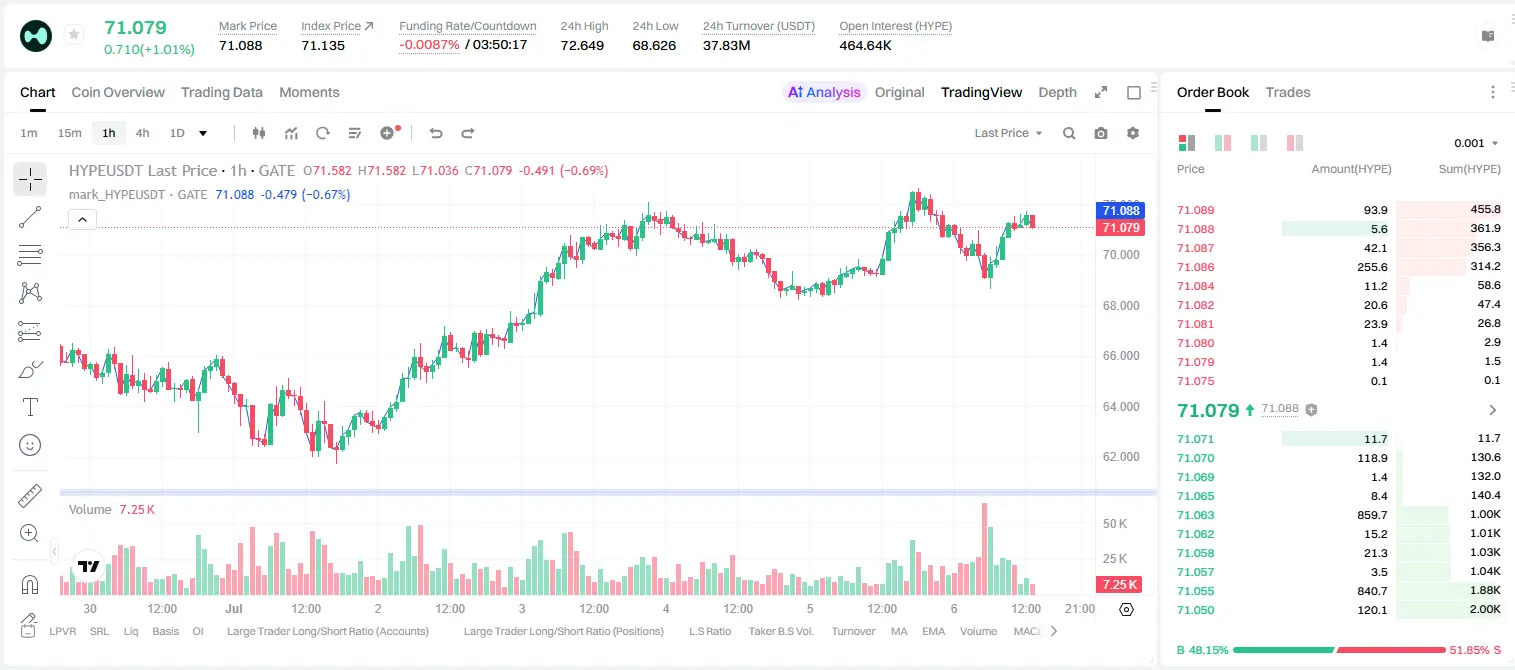Take a chart snapshot with camera icon
1515x670 pixels.
pos(1101,133)
